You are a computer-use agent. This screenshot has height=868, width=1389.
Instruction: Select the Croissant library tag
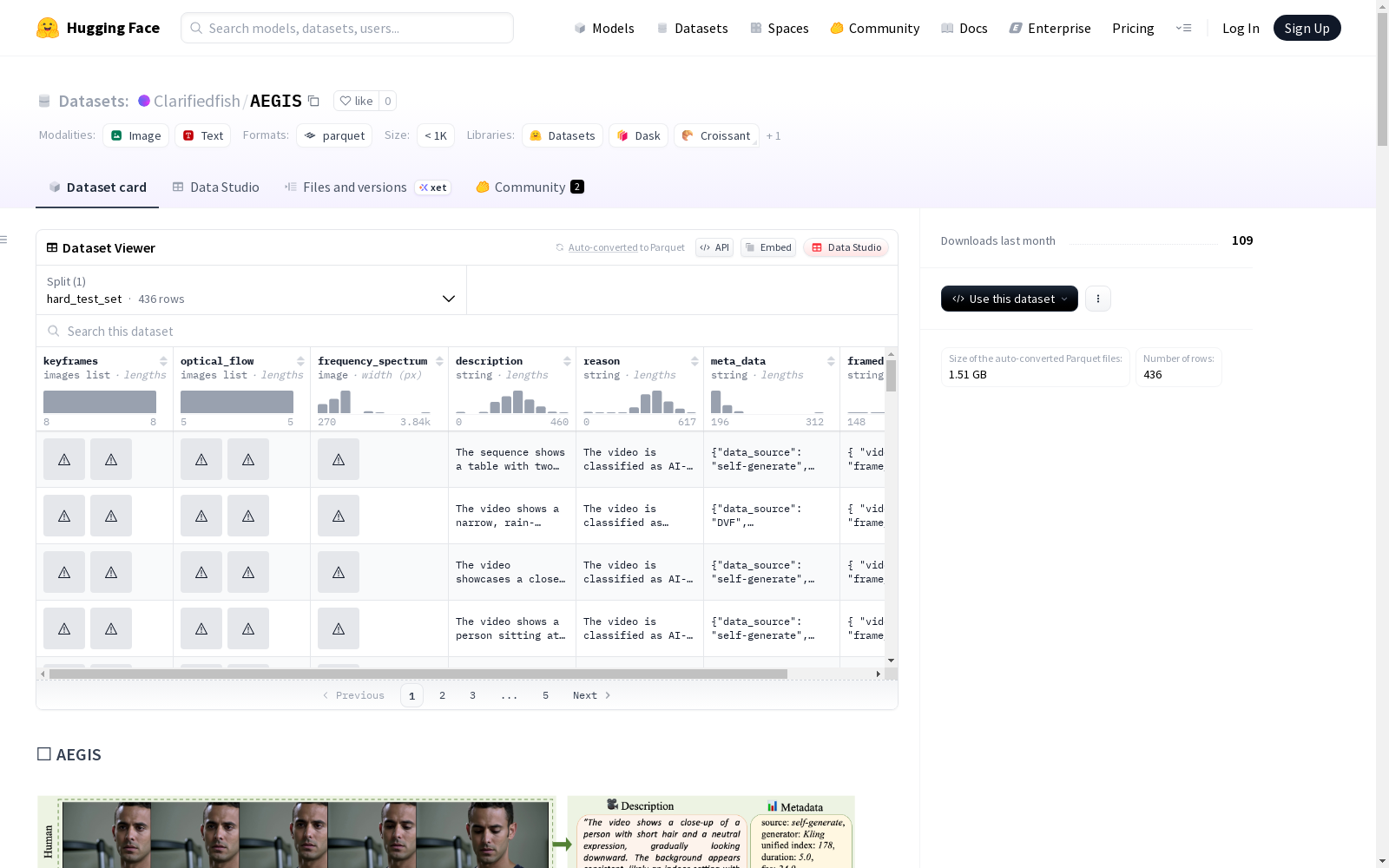coord(716,135)
